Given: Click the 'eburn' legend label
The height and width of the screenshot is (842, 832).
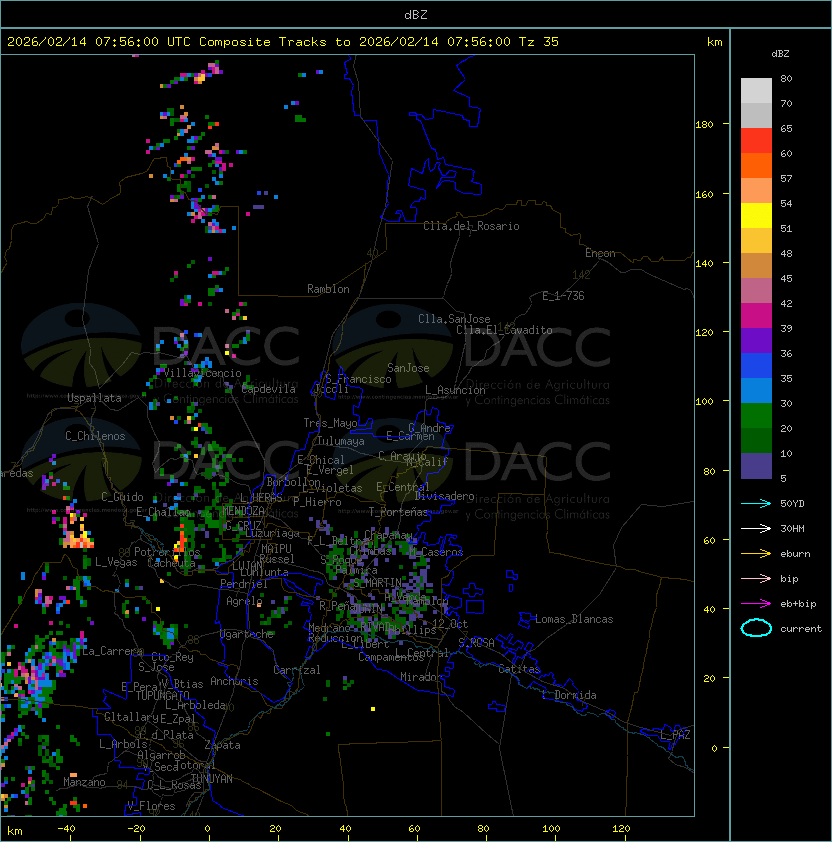Looking at the screenshot, I should click(x=795, y=554).
